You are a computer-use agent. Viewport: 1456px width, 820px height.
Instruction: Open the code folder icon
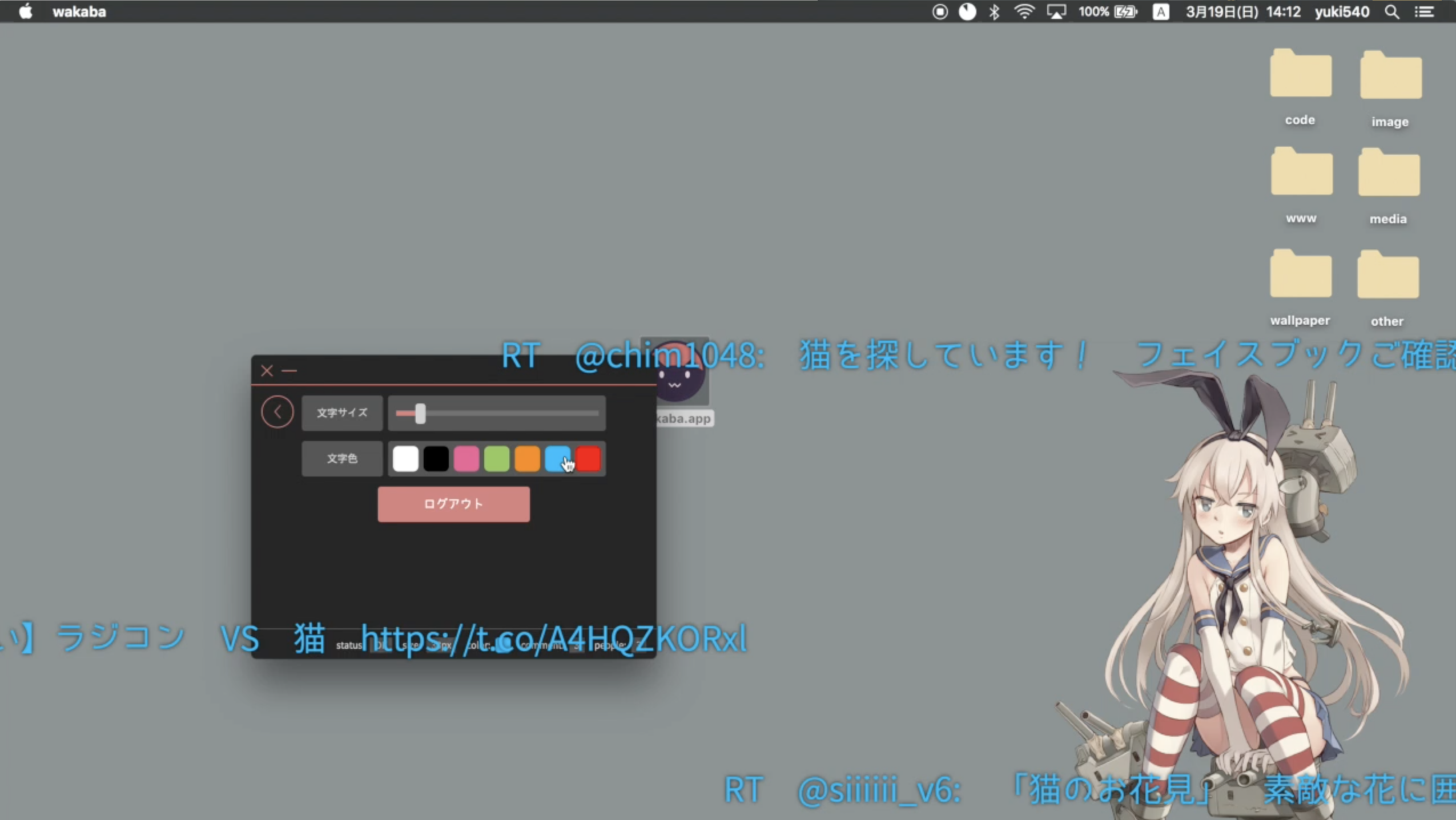1300,75
